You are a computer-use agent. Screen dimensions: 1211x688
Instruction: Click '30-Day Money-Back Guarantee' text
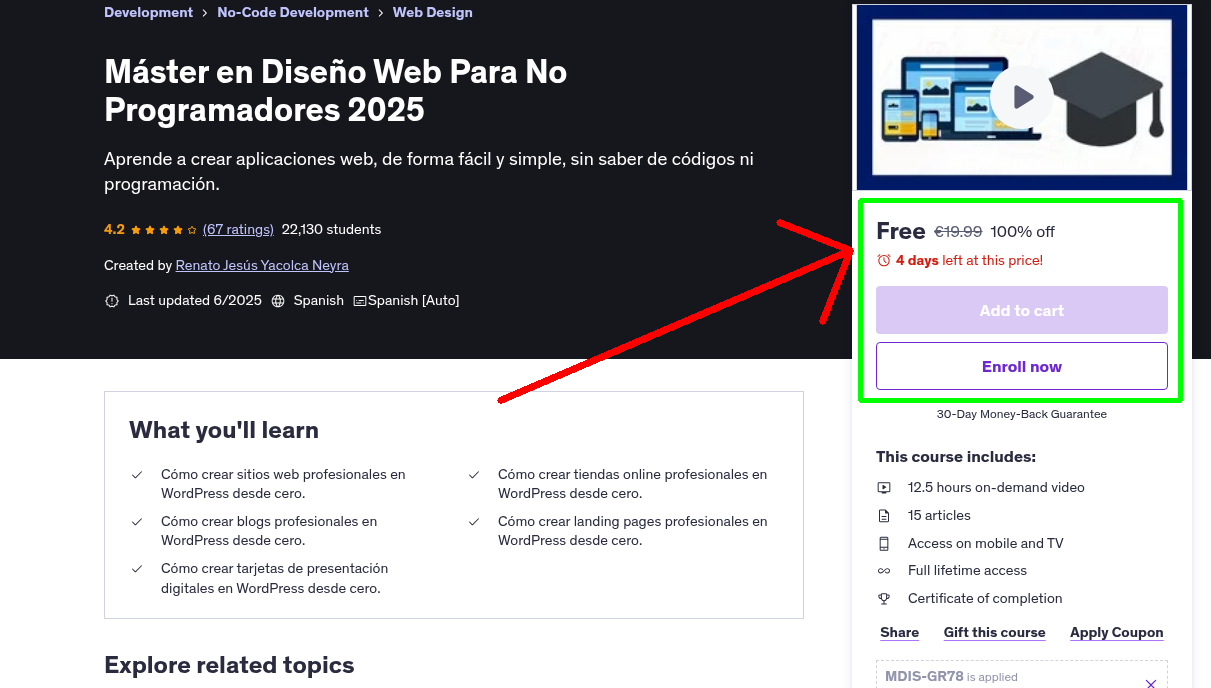click(1022, 414)
